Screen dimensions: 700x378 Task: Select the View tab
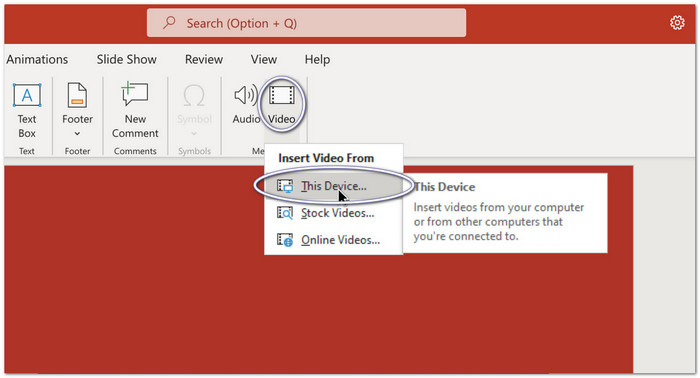264,59
